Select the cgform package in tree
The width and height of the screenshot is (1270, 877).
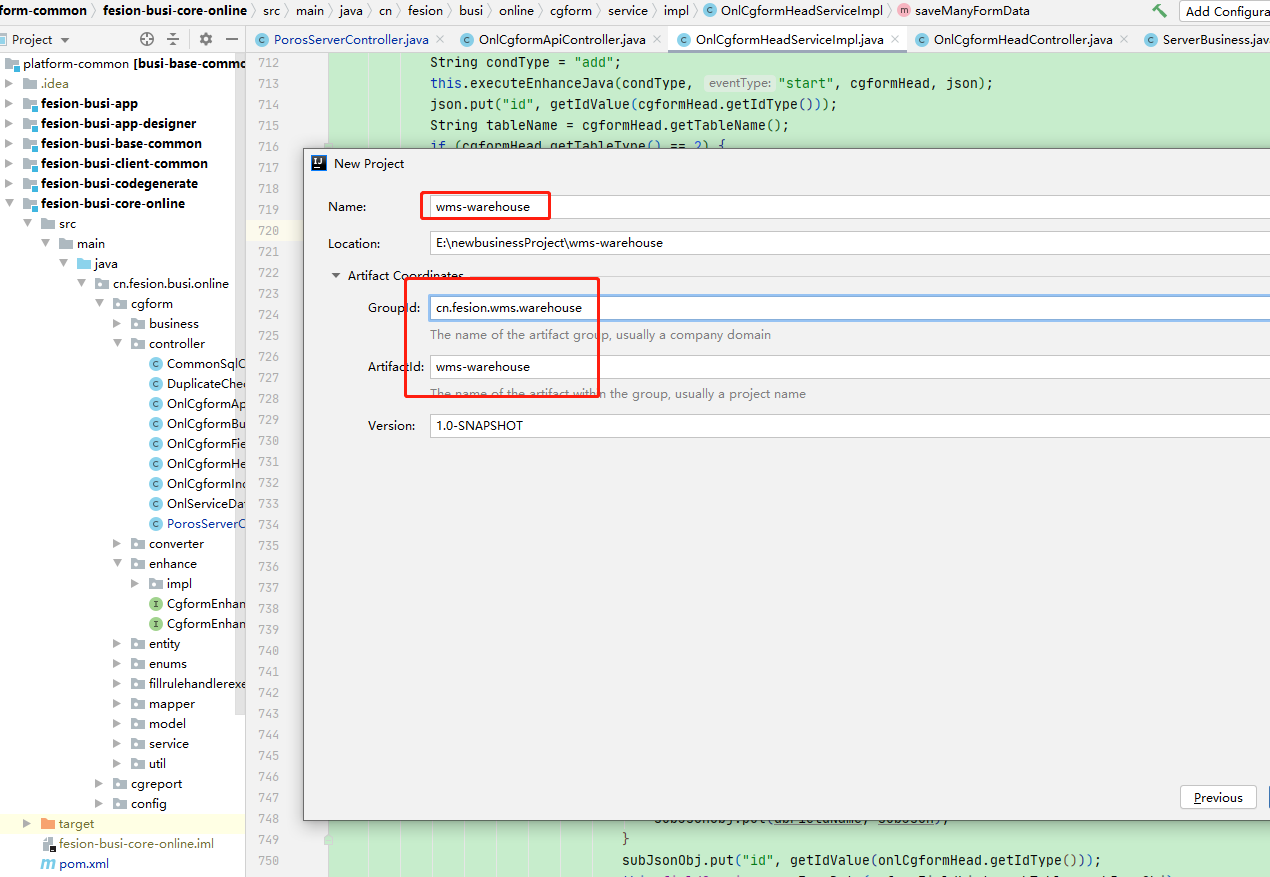(x=151, y=303)
